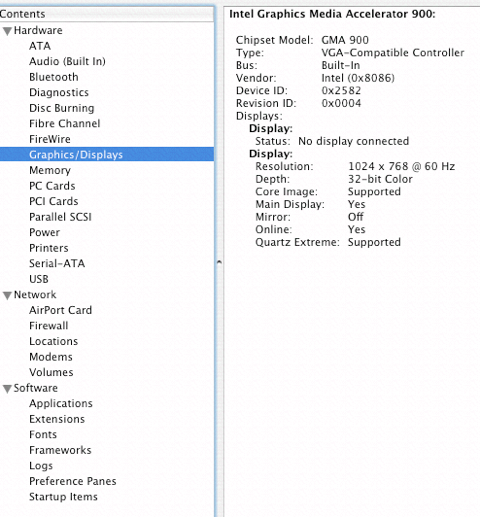The image size is (480, 517).
Task: Collapse the Hardware section triangle
Action: coord(7,31)
